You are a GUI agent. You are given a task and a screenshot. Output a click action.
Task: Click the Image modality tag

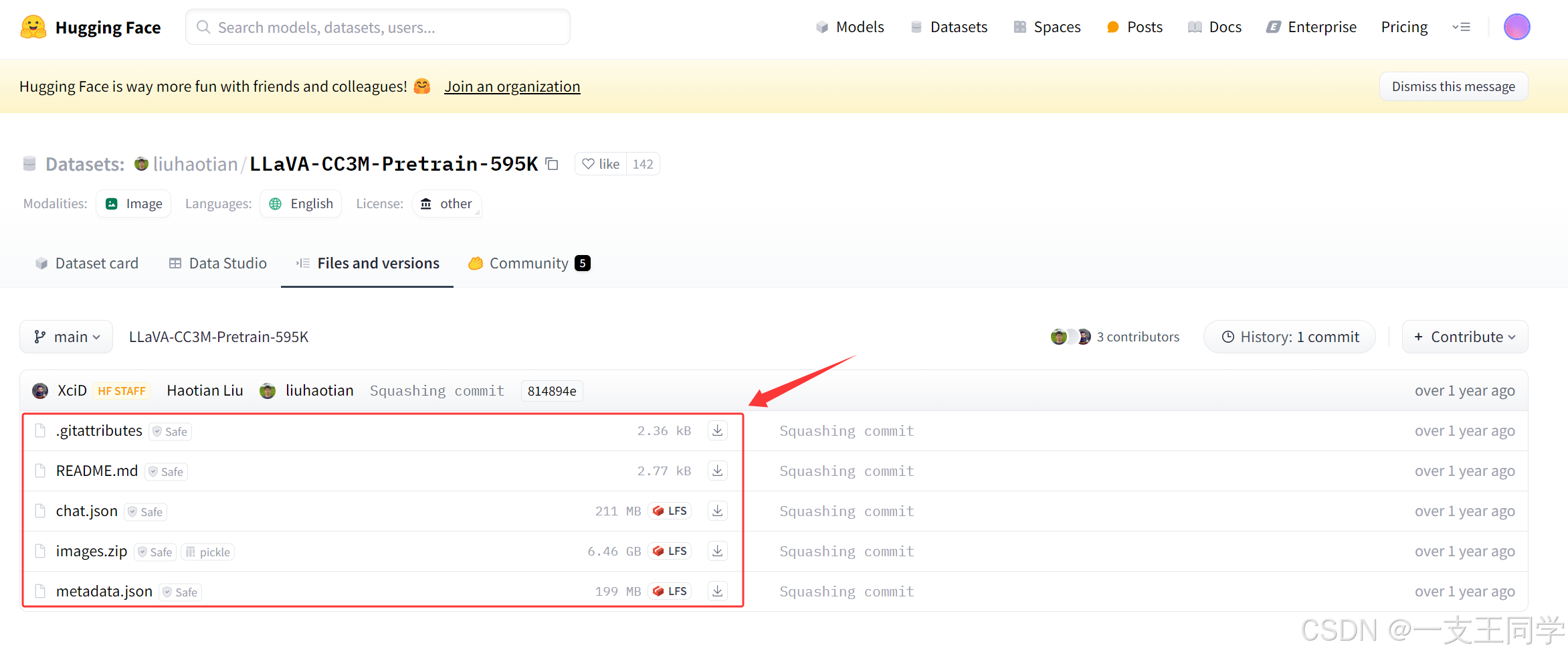[134, 203]
